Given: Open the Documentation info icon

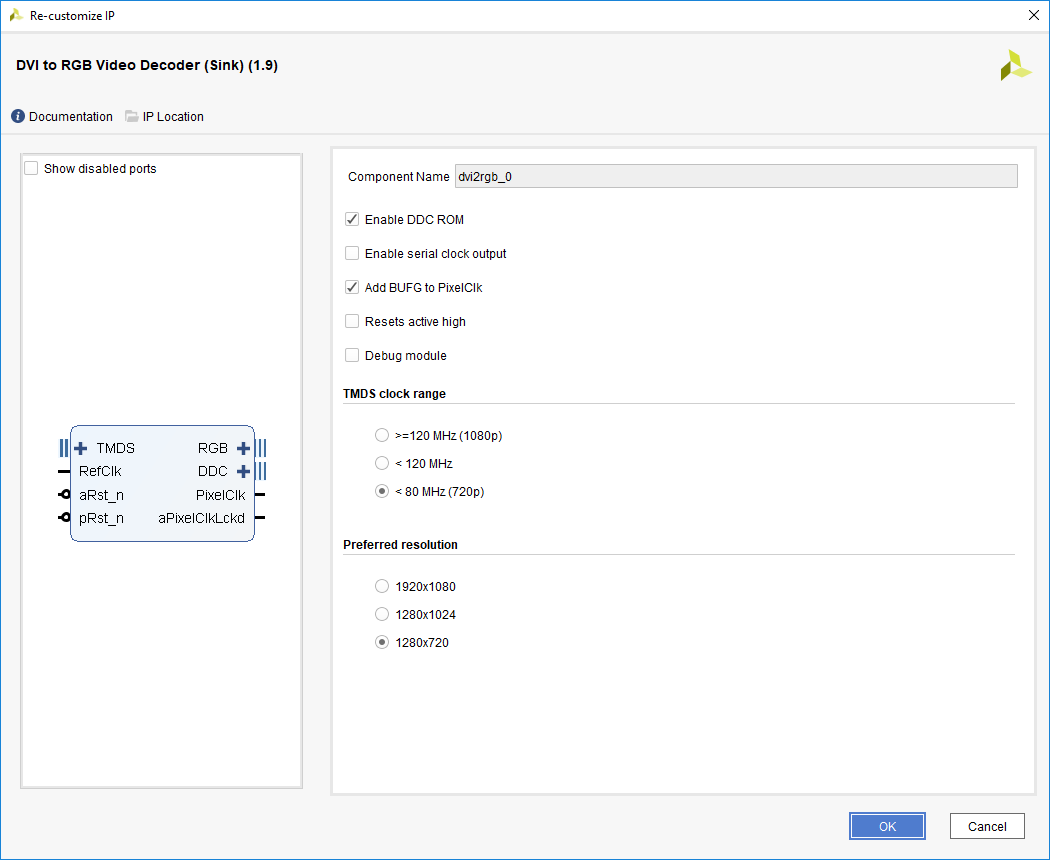Looking at the screenshot, I should click(18, 117).
